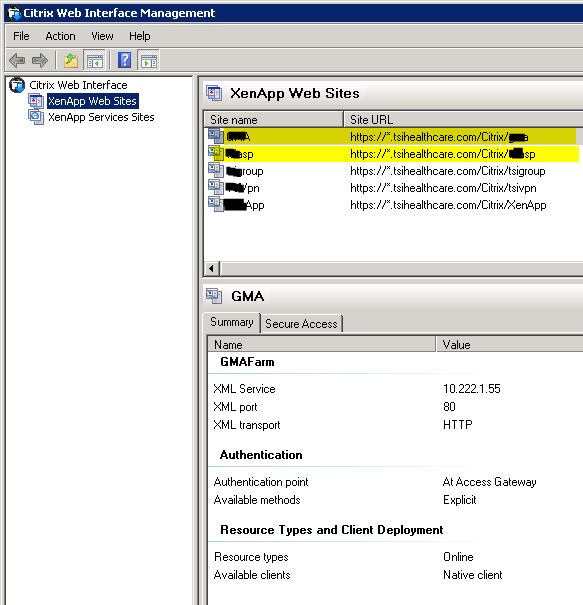Open the Action menu
Viewport: 583px width, 605px height.
60,36
